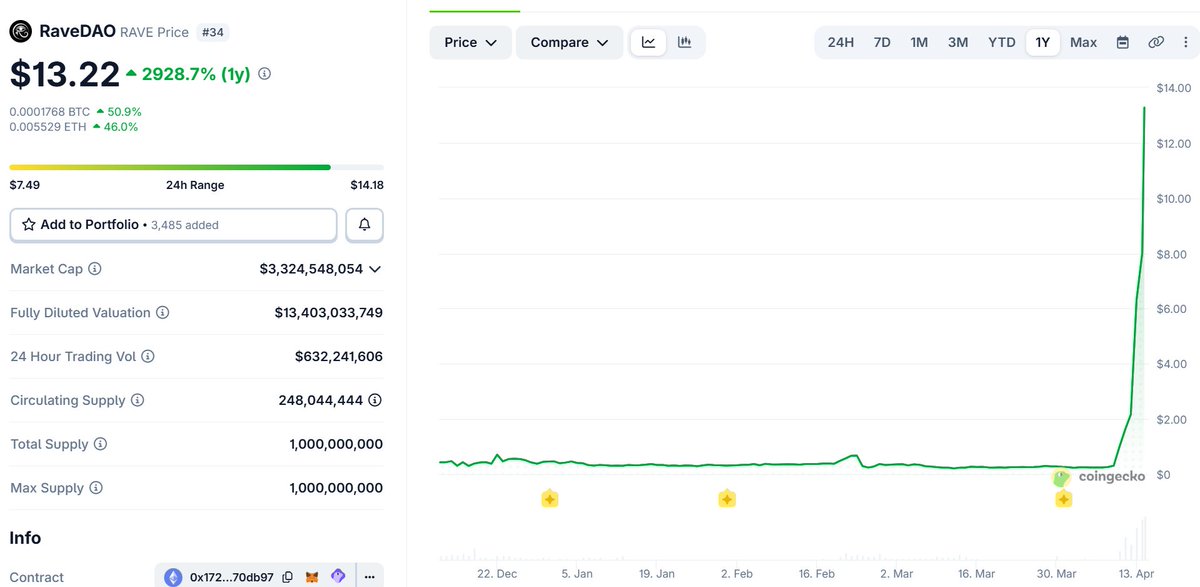Click info icon next to Circulating Supply label

point(137,400)
